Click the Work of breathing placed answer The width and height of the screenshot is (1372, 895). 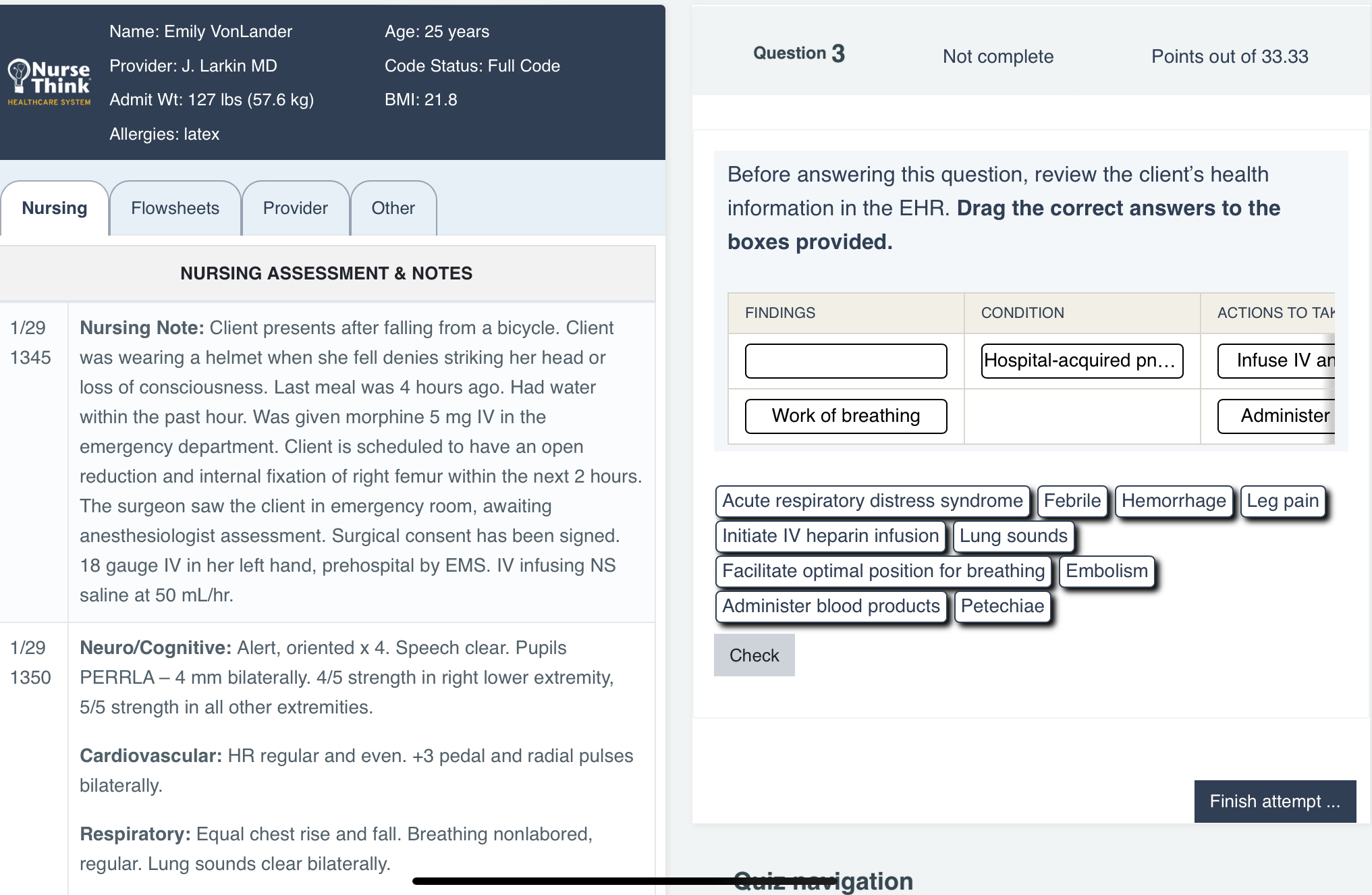tap(846, 416)
